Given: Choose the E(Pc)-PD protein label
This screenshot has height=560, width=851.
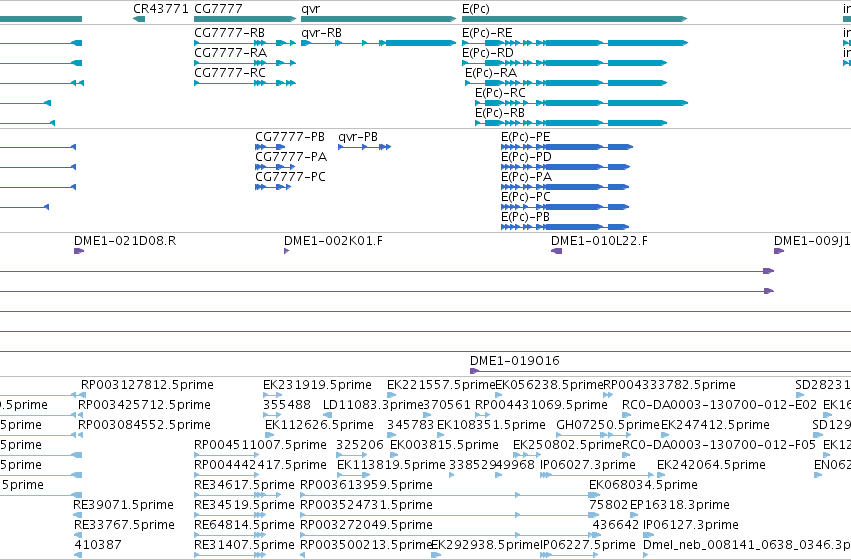Looking at the screenshot, I should 526,157.
